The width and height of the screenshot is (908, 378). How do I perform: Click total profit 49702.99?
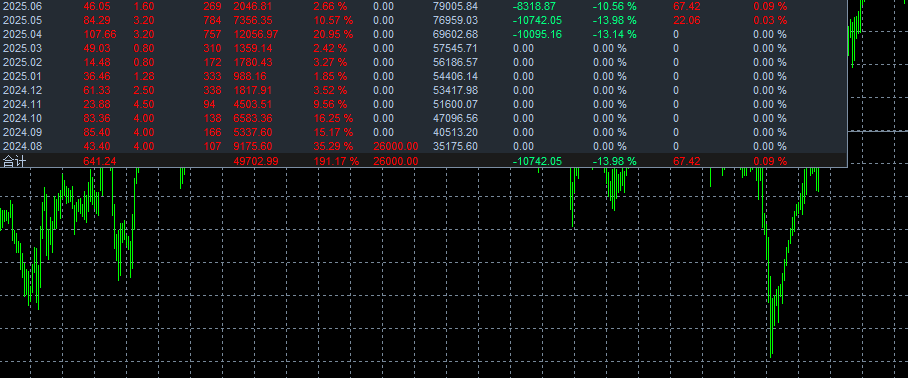(x=256, y=161)
